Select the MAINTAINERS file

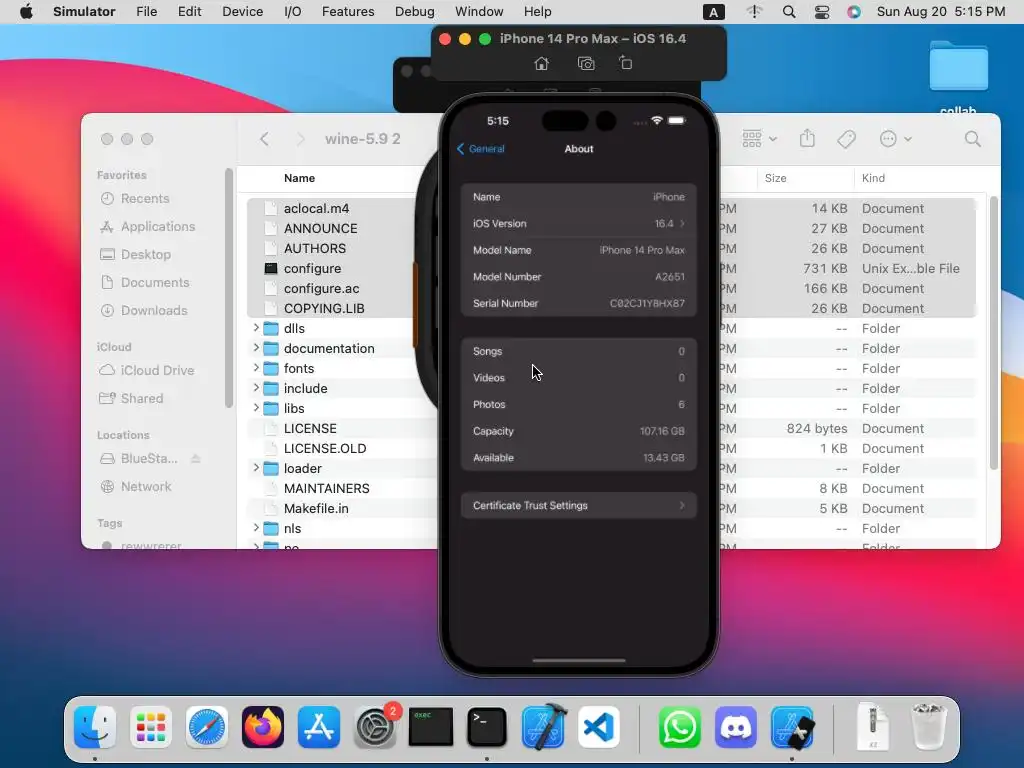[327, 488]
